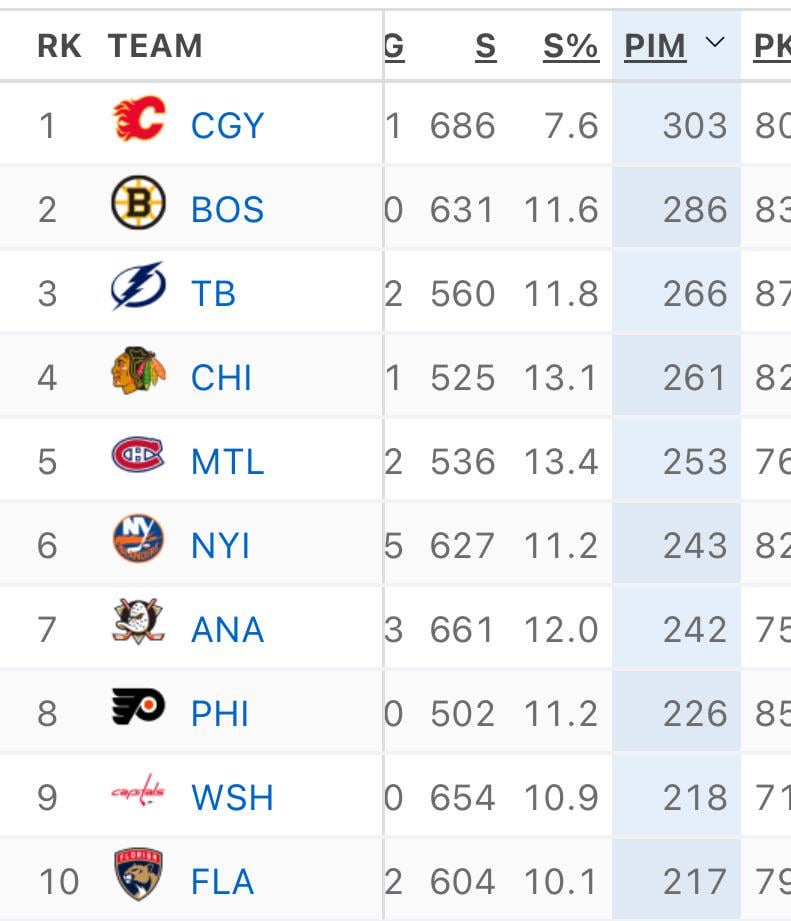Click the Boston Bruins logo

coord(138,207)
